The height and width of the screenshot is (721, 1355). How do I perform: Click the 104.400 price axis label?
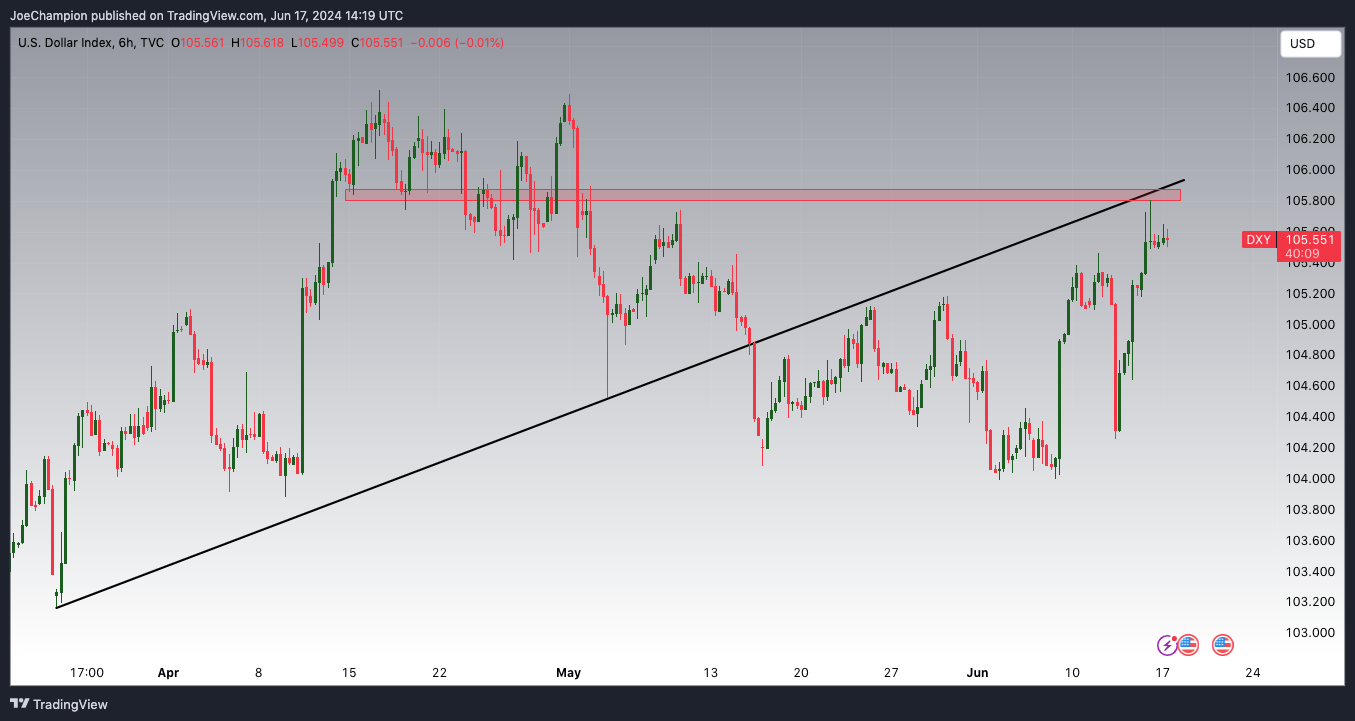pos(1310,417)
